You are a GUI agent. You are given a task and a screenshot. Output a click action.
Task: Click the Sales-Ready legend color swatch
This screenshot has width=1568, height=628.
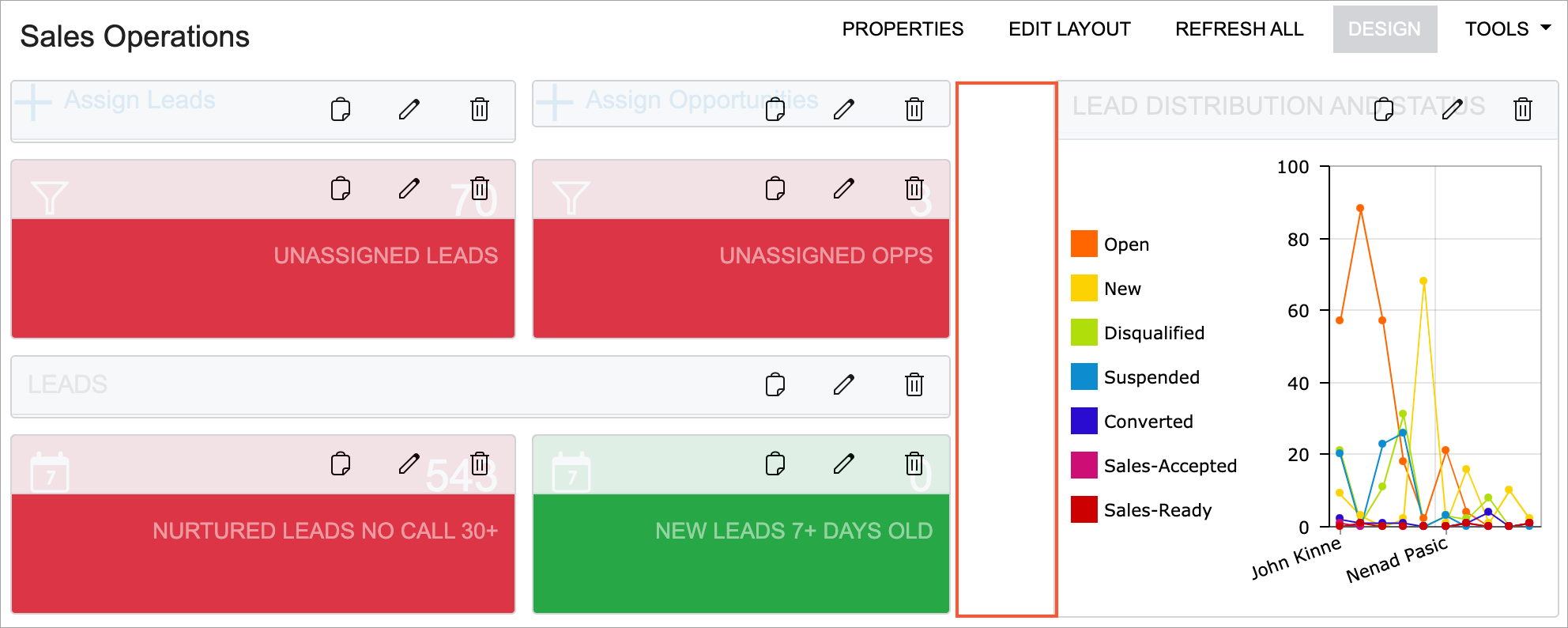click(1084, 509)
